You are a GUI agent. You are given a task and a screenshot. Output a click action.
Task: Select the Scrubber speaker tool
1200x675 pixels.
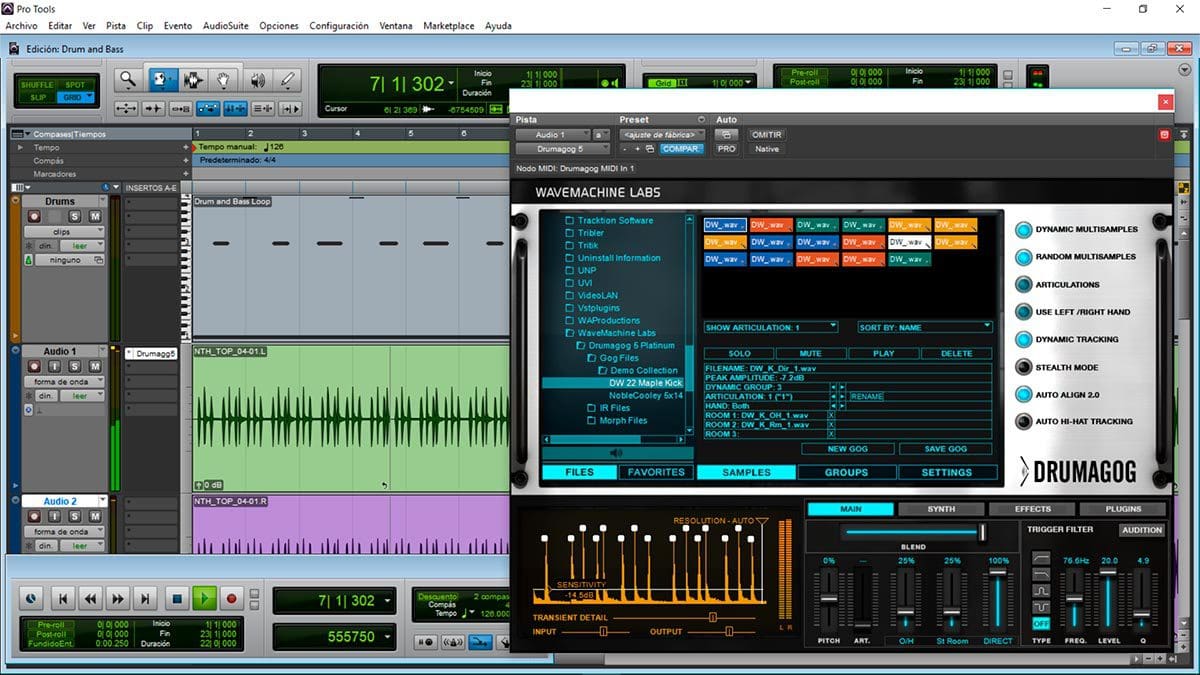(x=257, y=80)
